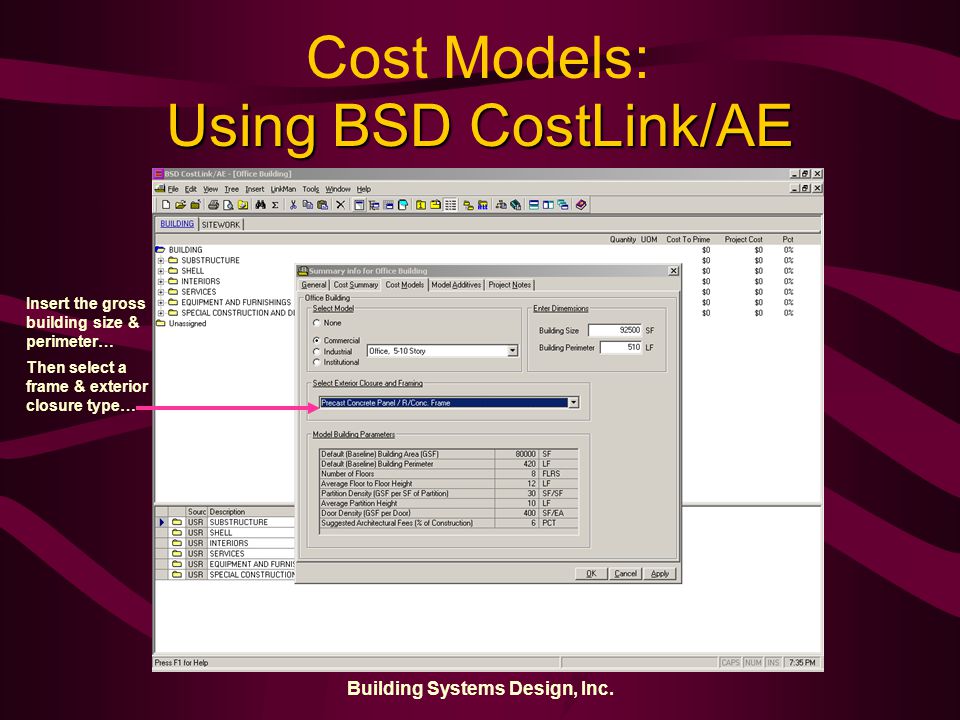The height and width of the screenshot is (720, 960).
Task: Click the Unassigned folder icon
Action: click(160, 323)
